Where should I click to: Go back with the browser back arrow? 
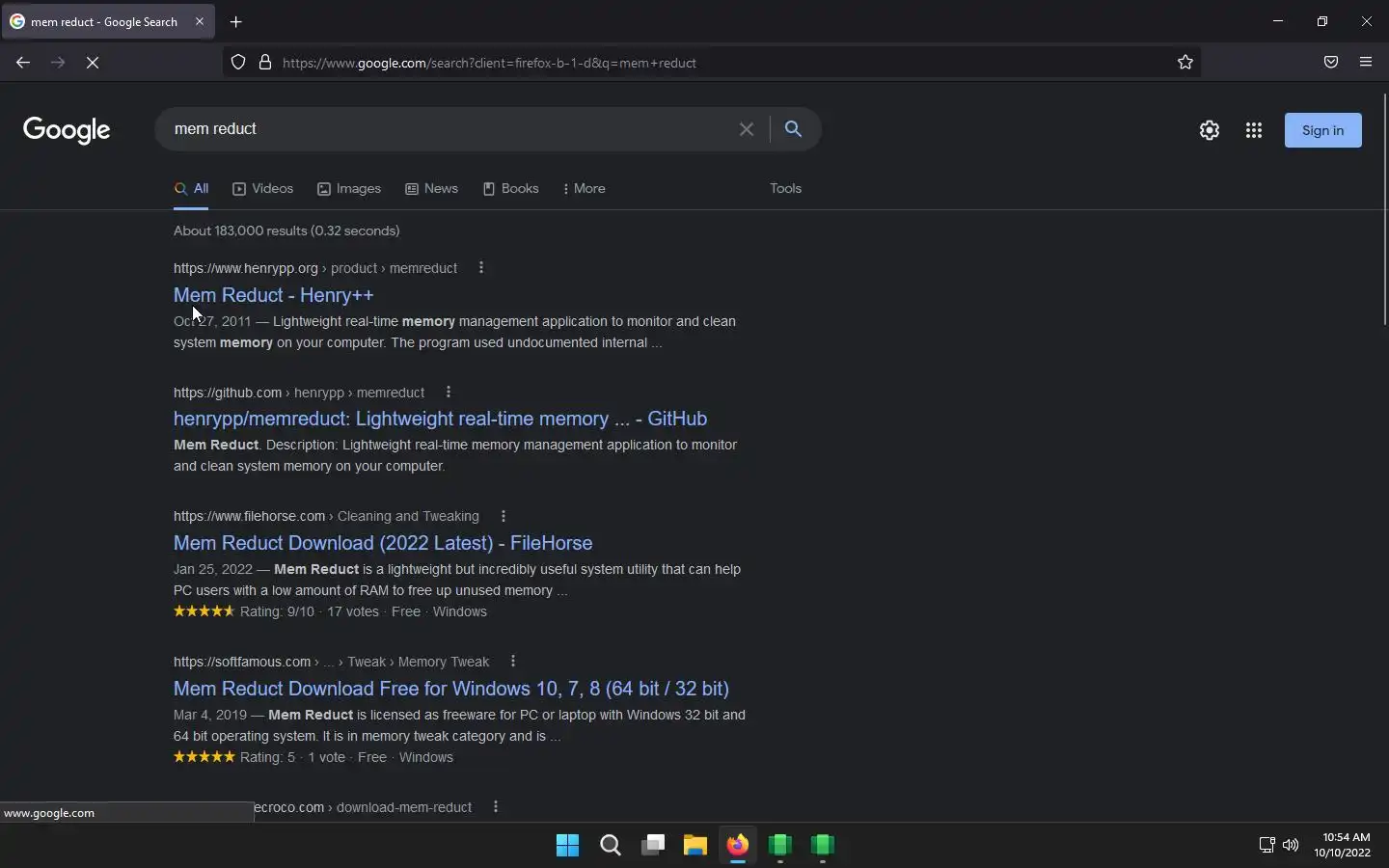[23, 63]
